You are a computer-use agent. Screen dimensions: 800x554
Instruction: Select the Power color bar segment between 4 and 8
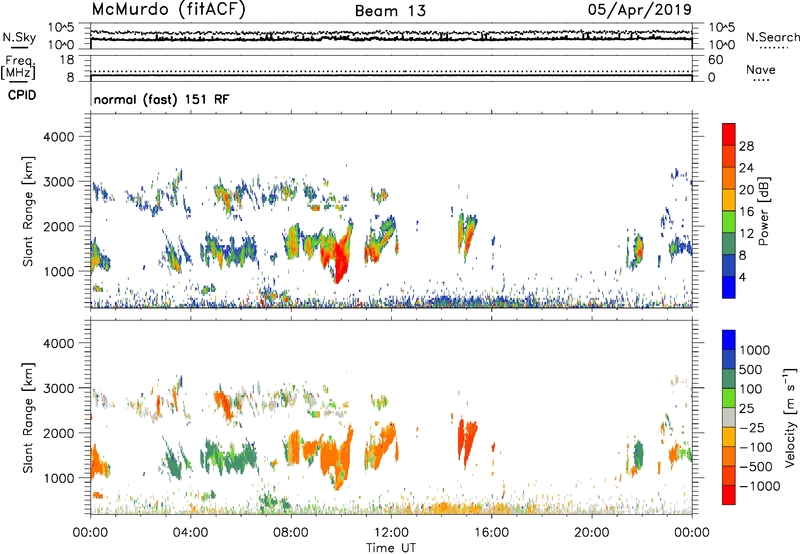(729, 265)
